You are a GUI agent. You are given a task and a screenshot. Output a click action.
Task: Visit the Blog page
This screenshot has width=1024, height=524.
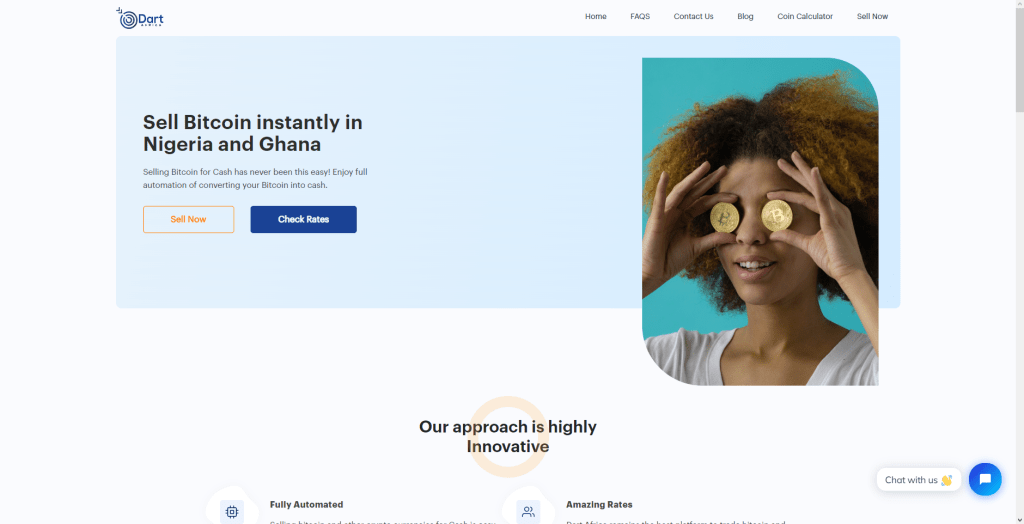point(745,16)
